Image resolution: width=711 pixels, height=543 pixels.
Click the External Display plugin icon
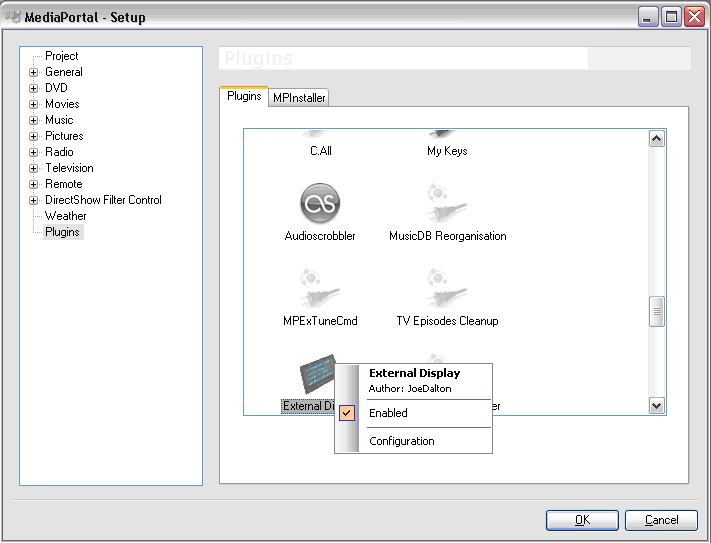(x=317, y=375)
